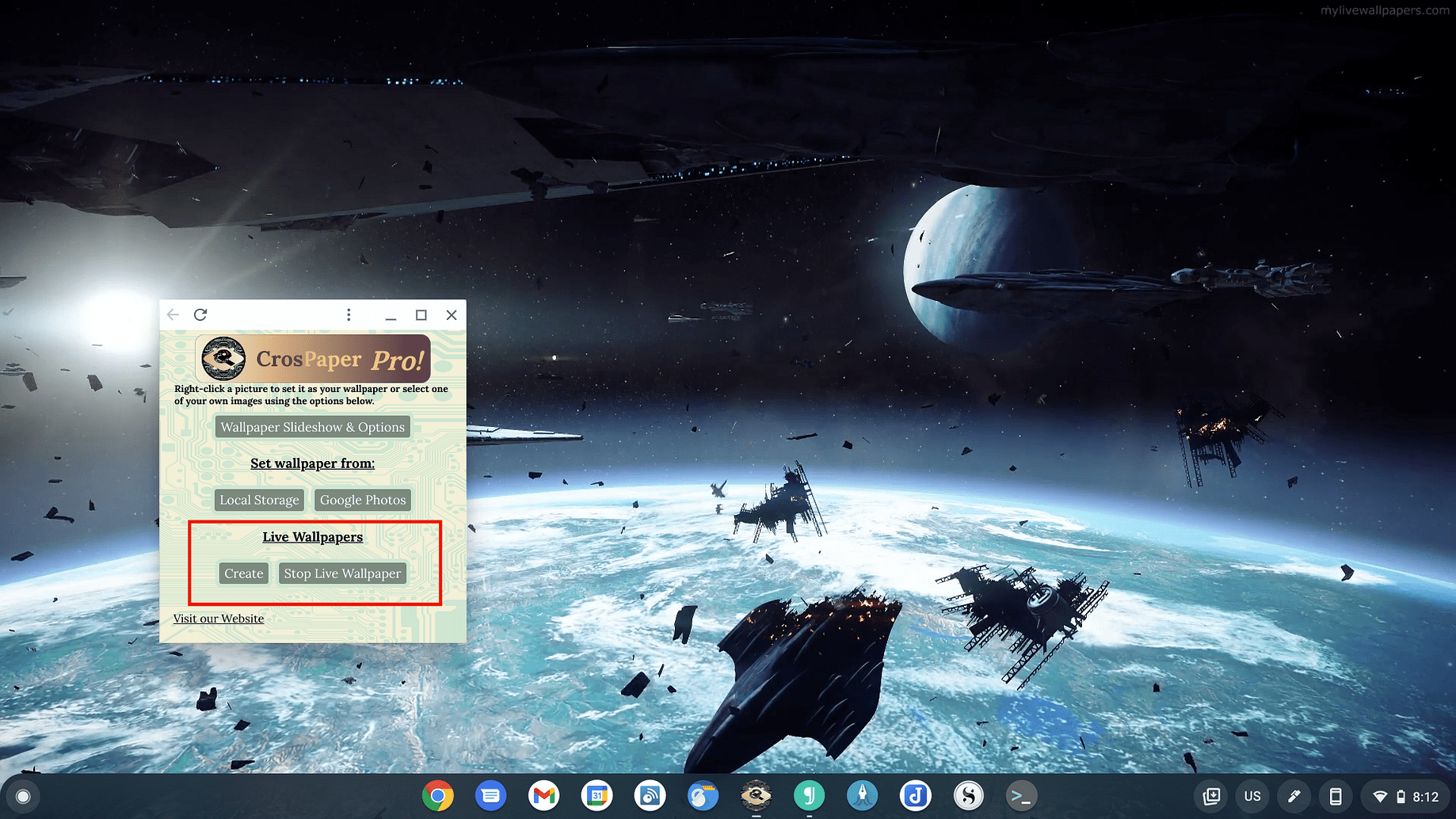Image resolution: width=1456 pixels, height=819 pixels.
Task: Open the holding space downloads tray
Action: click(x=1211, y=796)
